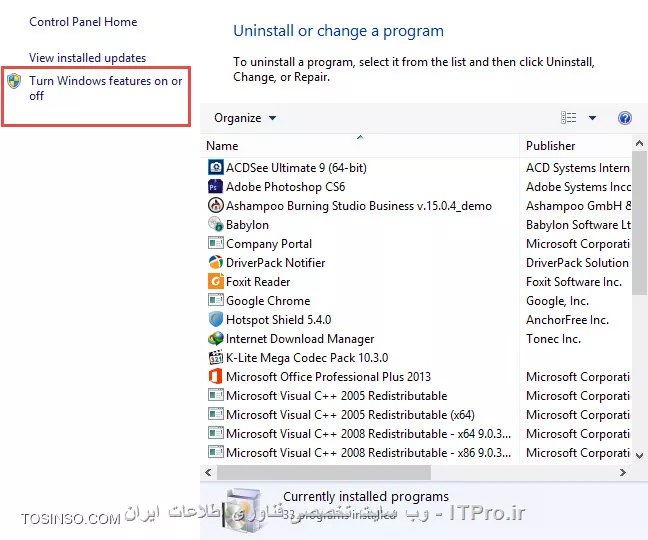This screenshot has height=540, width=648.
Task: Select the Babylon program name
Action: [247, 225]
